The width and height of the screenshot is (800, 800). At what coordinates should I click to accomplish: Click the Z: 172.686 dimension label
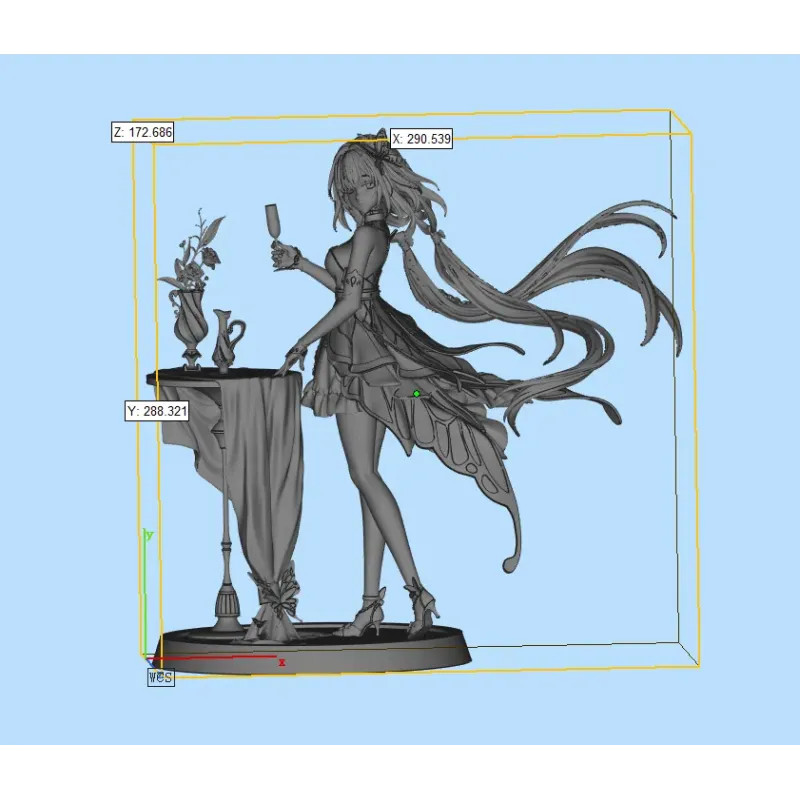142,132
